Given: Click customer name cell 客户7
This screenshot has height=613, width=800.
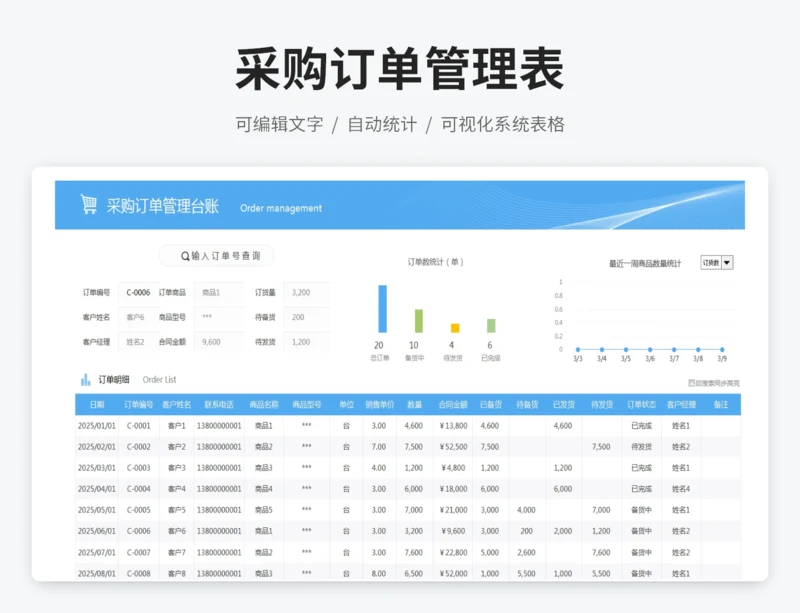Looking at the screenshot, I should (x=177, y=553).
